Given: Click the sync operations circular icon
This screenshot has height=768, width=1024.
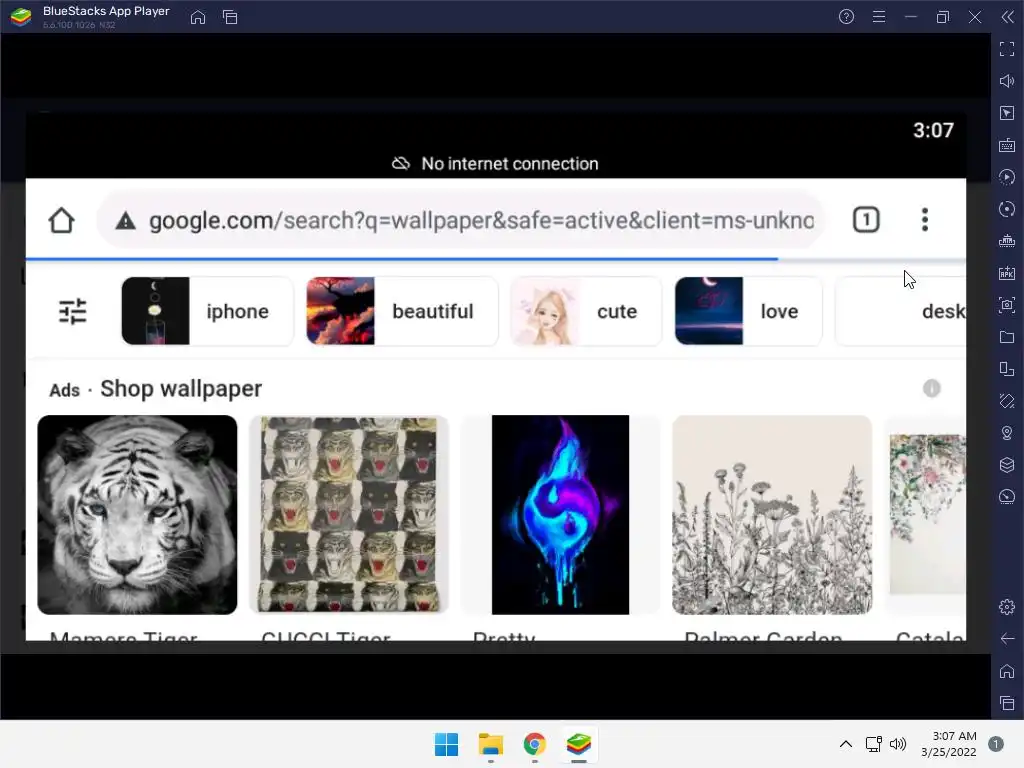Looking at the screenshot, I should 1007,209.
